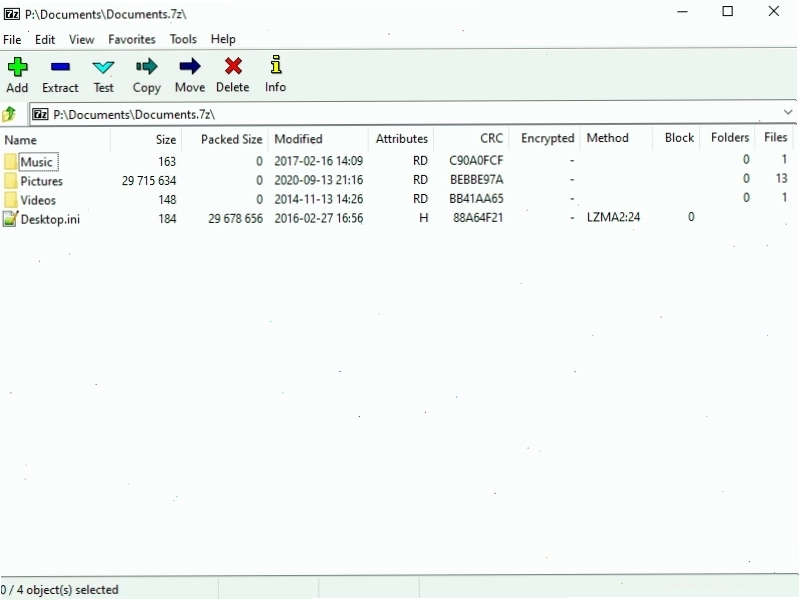The height and width of the screenshot is (601, 799).
Task: Click the green Add plus icon
Action: (x=17, y=67)
